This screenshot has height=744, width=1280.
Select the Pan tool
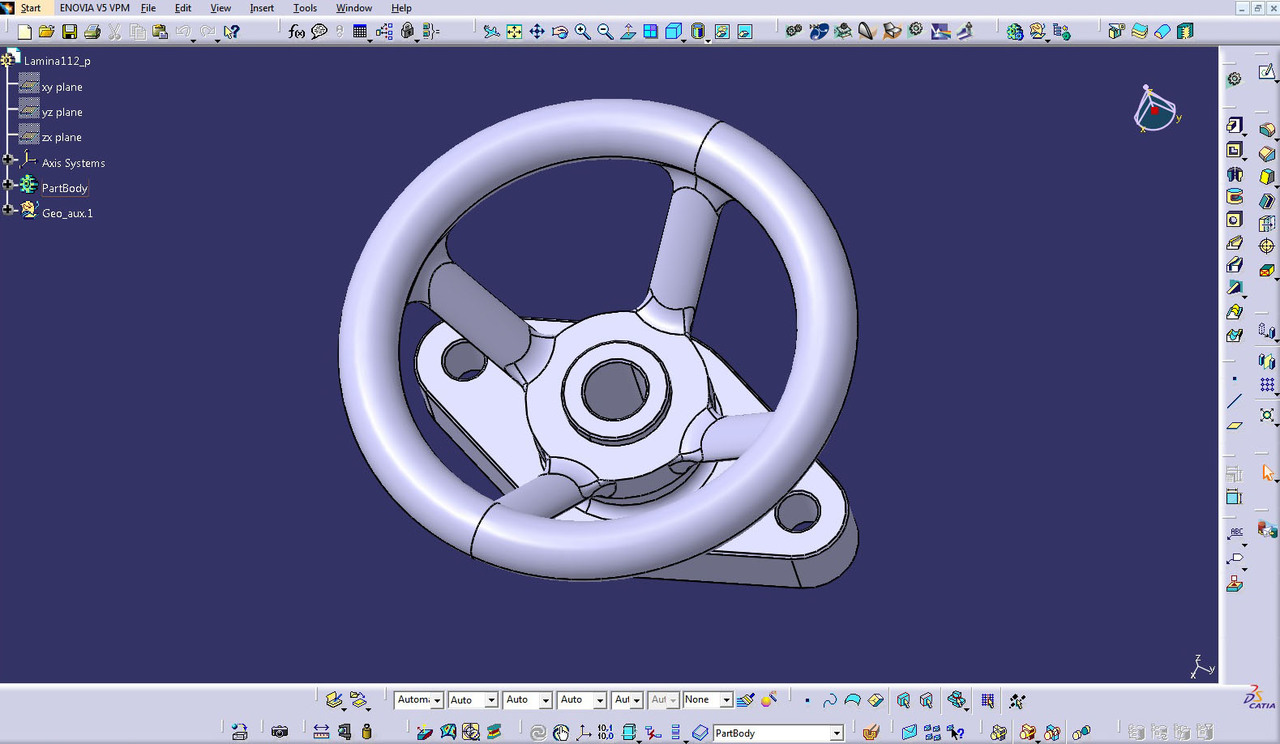click(x=537, y=32)
